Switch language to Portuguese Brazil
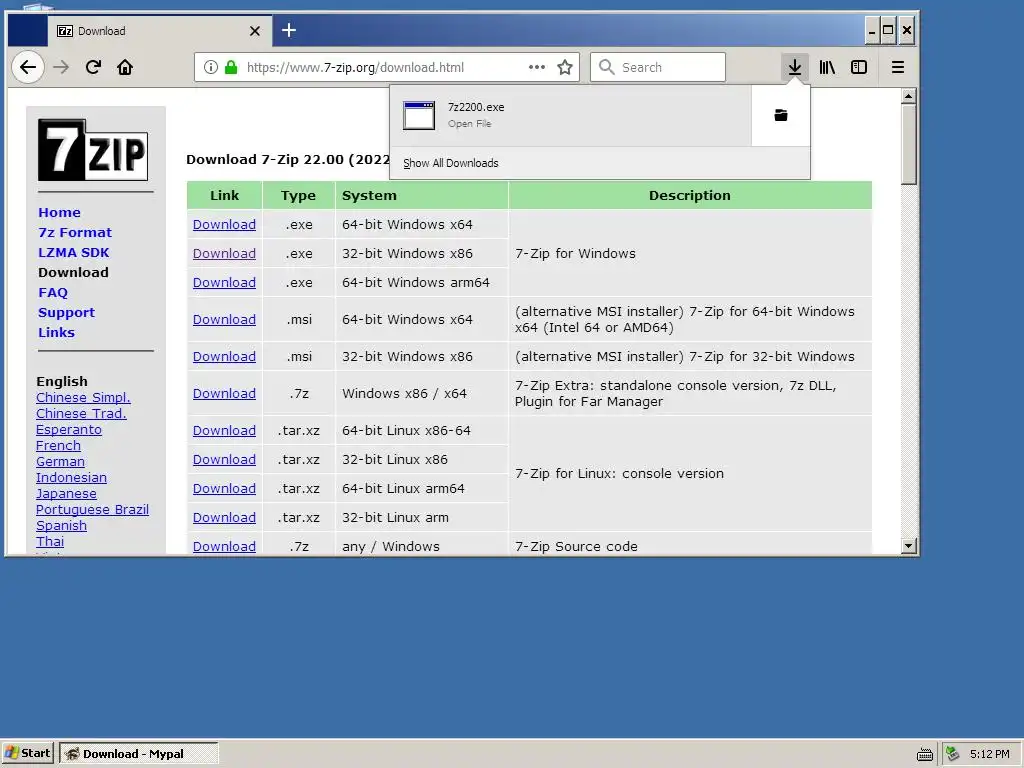Screen dimensions: 1024x768 tap(92, 509)
